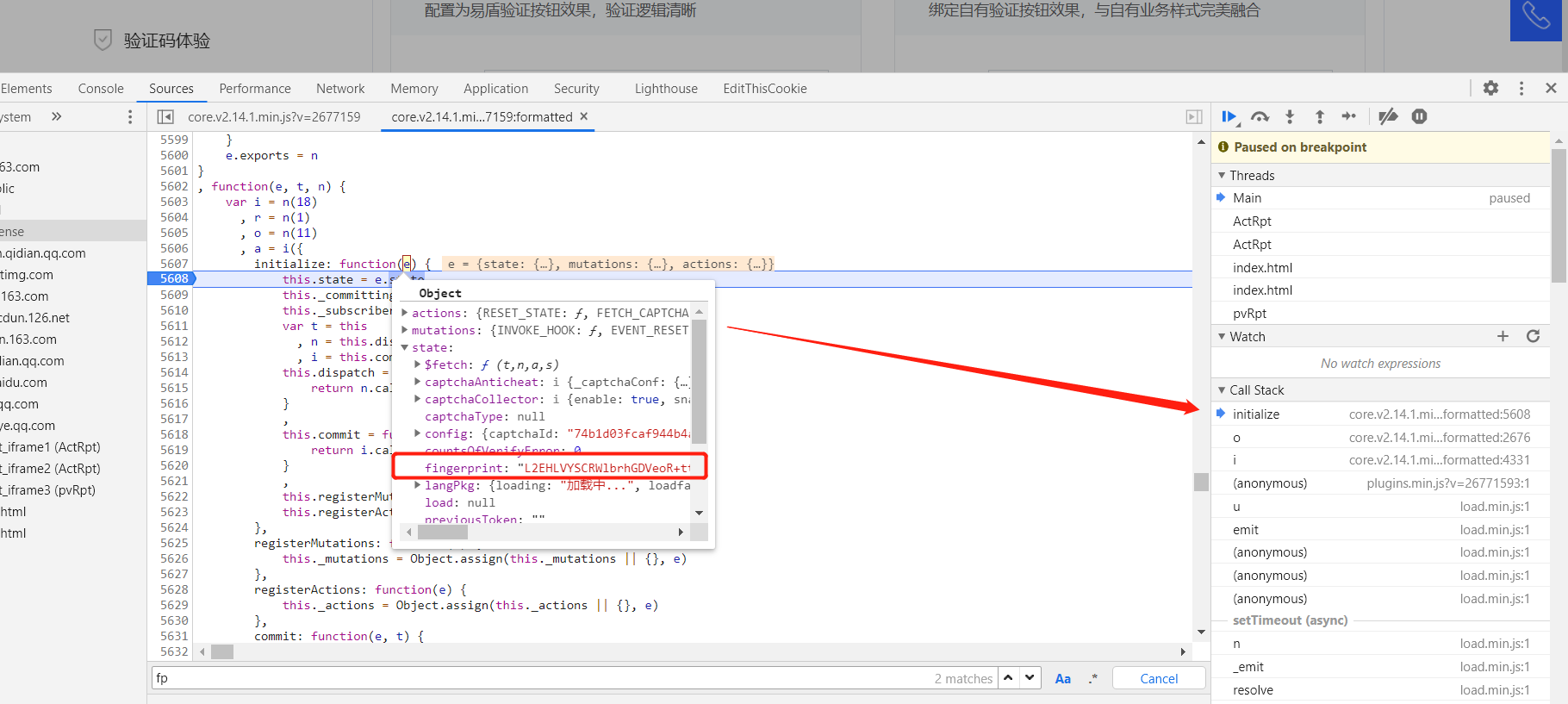Screen dimensions: 1568x704
Task: Click the Object popup horizontal scrollbar thumb
Action: tap(443, 532)
